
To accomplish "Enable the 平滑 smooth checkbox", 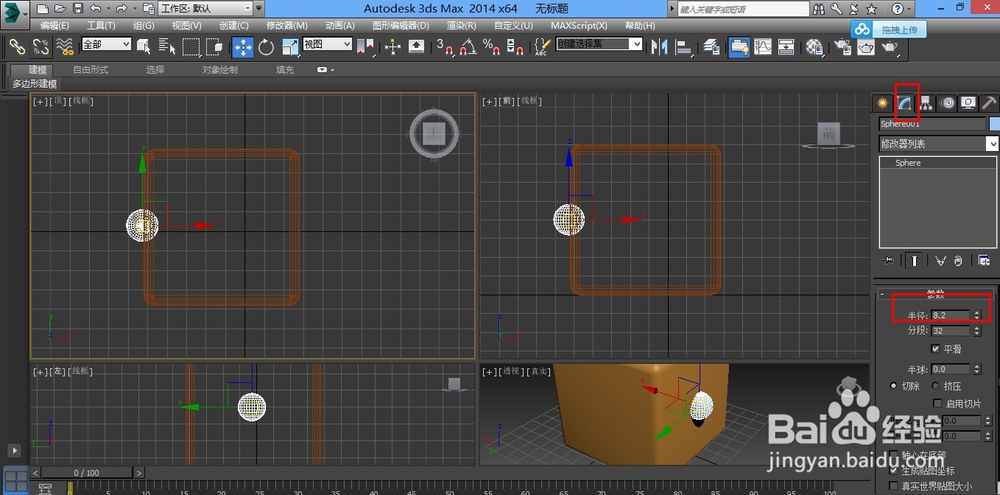I will [935, 349].
